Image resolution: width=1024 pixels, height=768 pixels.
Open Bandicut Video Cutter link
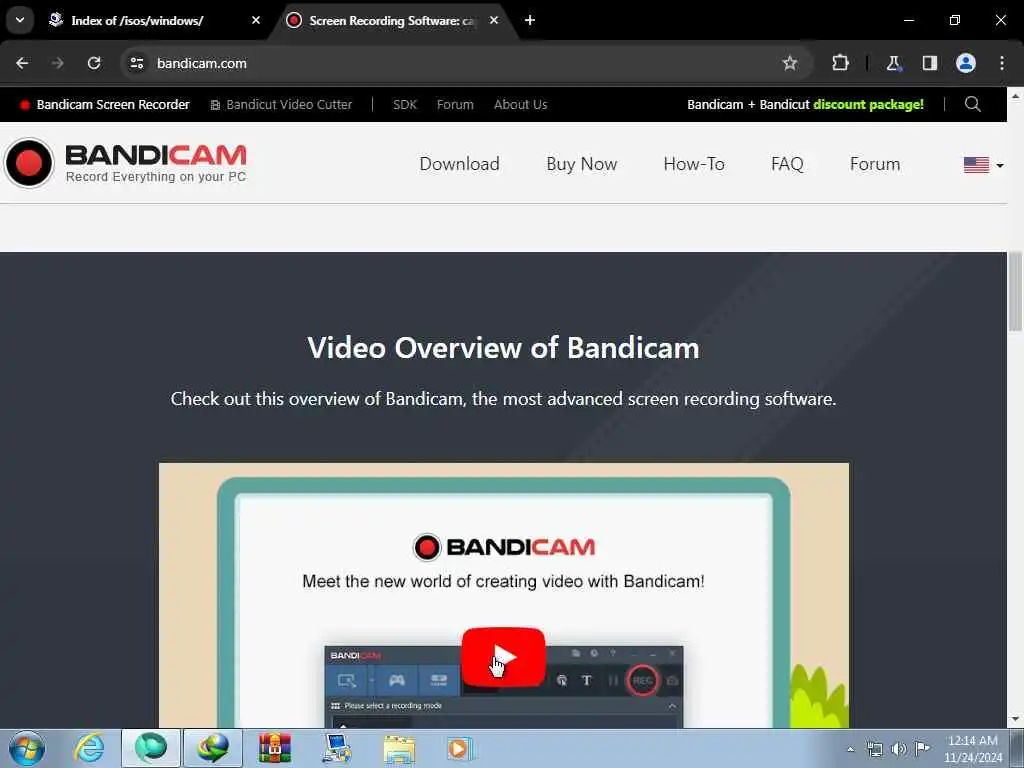click(281, 104)
